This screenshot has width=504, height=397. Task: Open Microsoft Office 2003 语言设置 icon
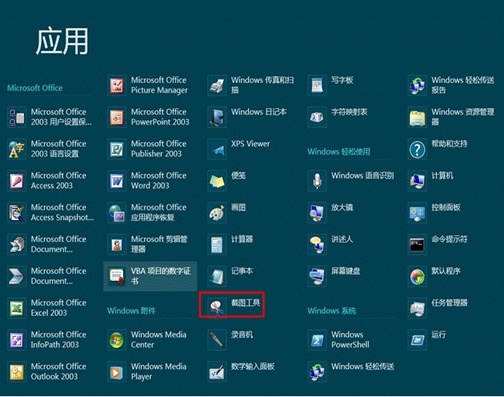[x=17, y=149]
